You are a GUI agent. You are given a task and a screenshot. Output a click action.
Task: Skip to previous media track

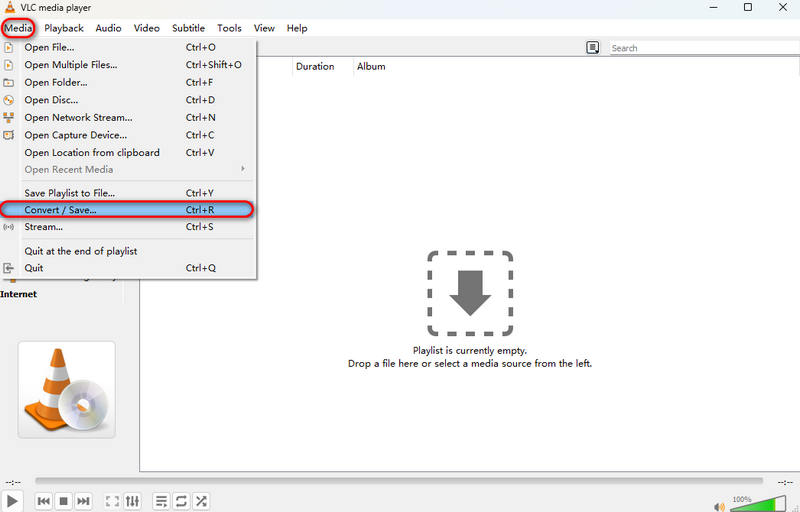click(x=44, y=501)
